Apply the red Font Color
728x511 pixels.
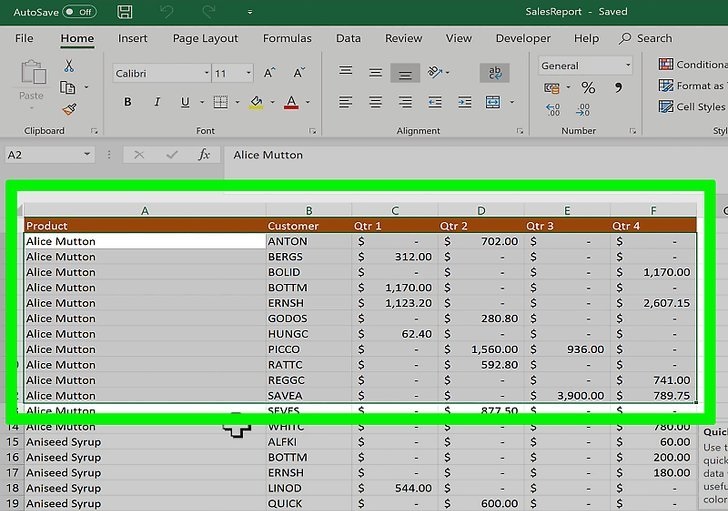(x=291, y=102)
